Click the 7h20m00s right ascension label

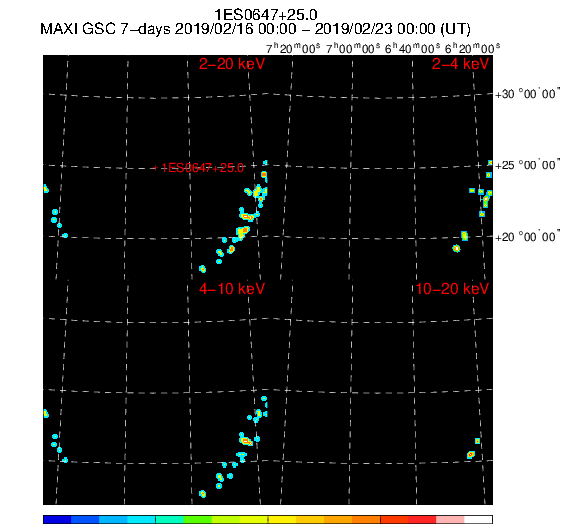click(293, 48)
